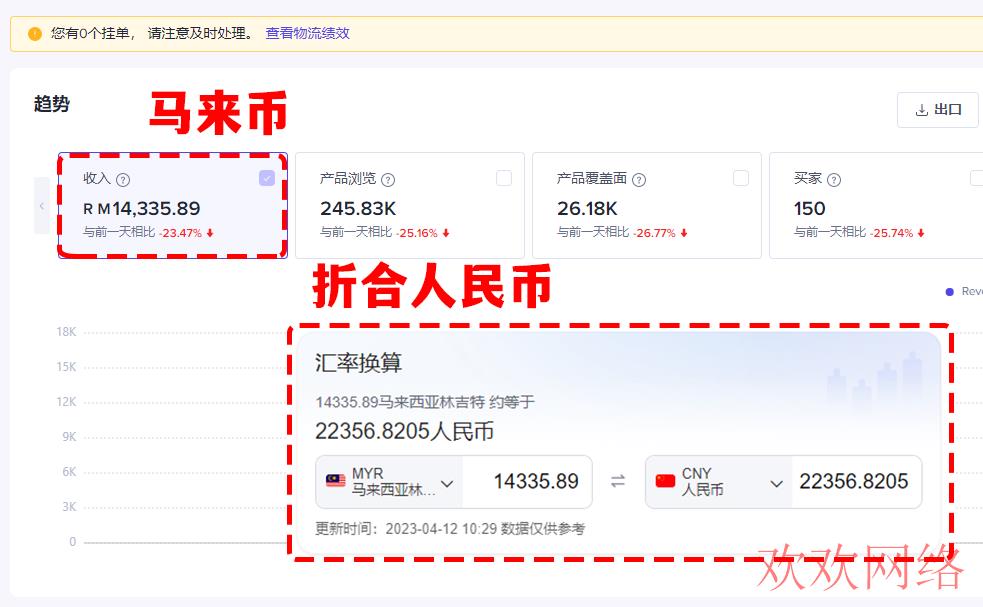Click the China flag icon
The height and width of the screenshot is (607, 983).
click(665, 482)
